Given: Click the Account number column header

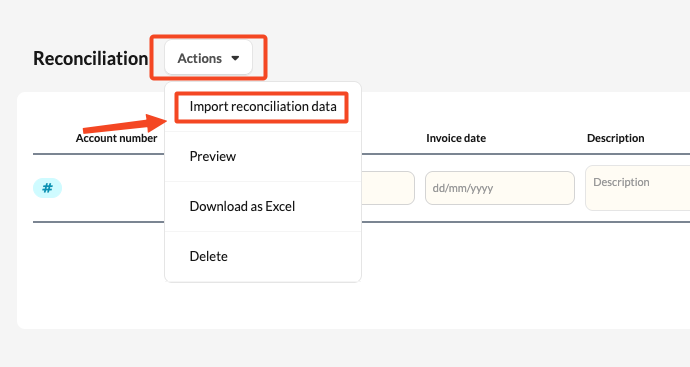Looking at the screenshot, I should pos(116,138).
